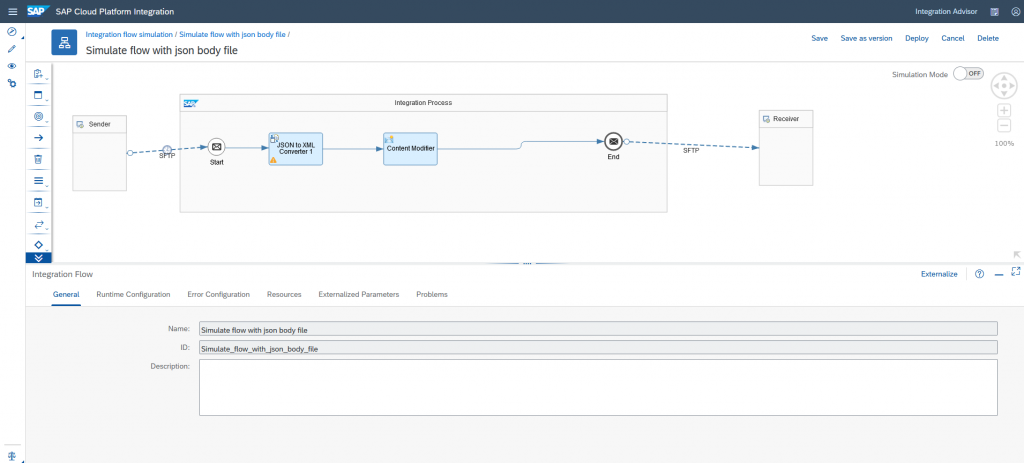Click the pan navigation wheel control

click(x=1004, y=86)
